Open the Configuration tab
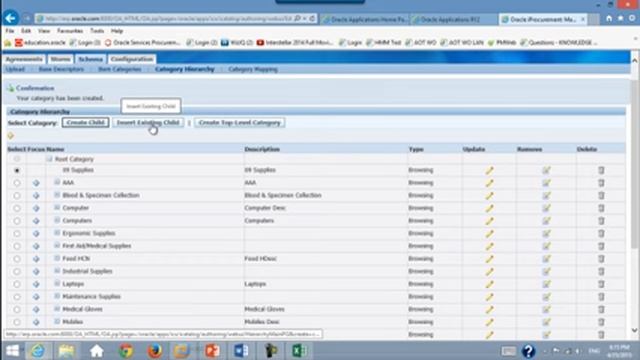640x360 pixels. point(132,59)
